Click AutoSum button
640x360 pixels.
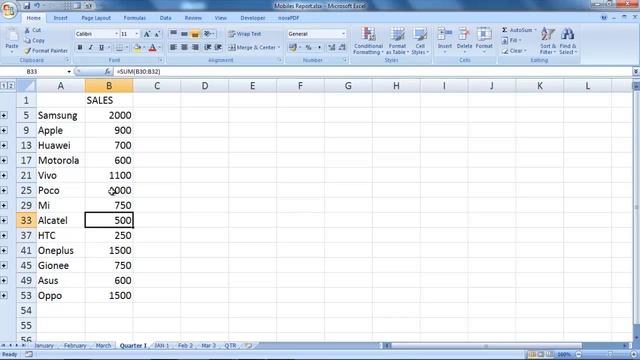(x=518, y=30)
